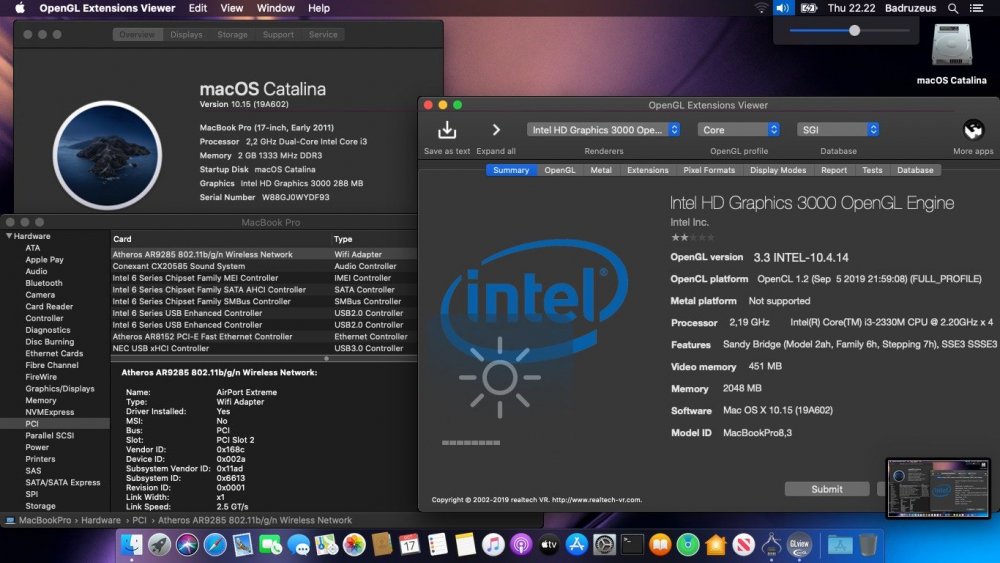Open the Pixel Formats tab
Image resolution: width=1000 pixels, height=563 pixels.
click(x=709, y=170)
